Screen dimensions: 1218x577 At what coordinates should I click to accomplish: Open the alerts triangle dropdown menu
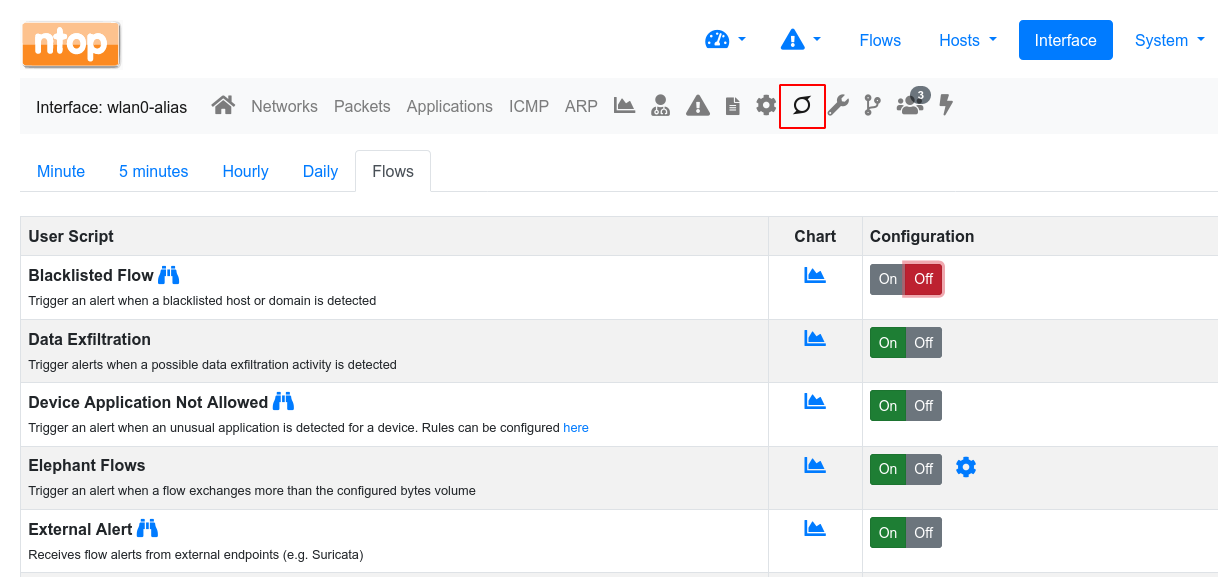pyautogui.click(x=800, y=40)
